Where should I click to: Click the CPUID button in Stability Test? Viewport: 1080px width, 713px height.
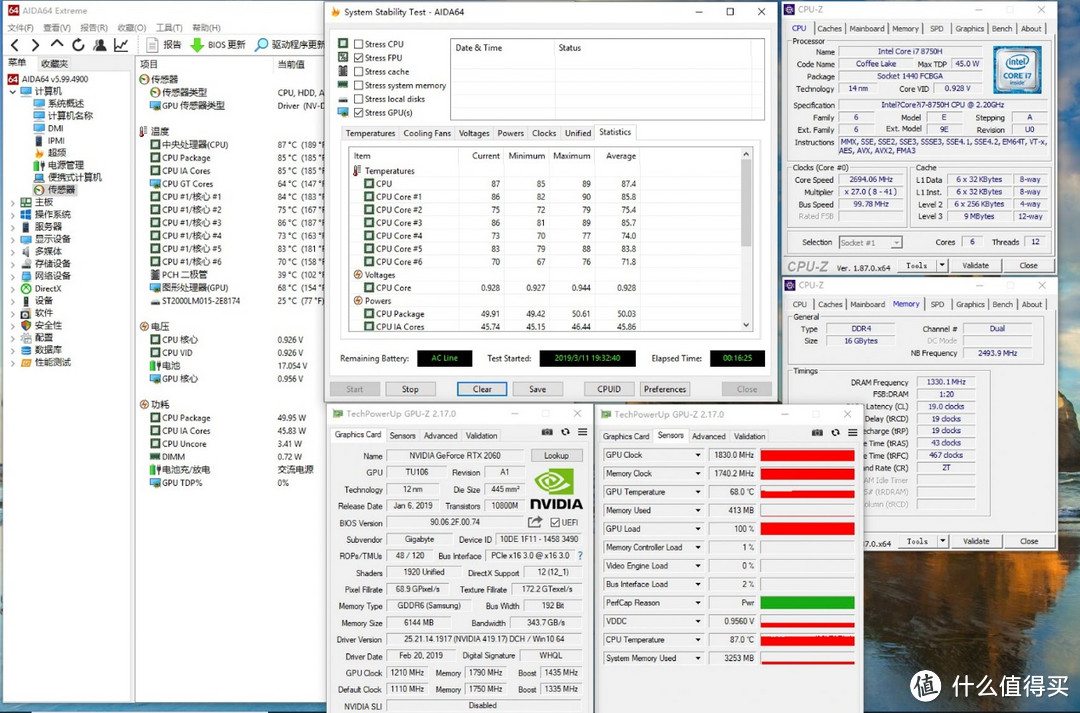point(609,389)
